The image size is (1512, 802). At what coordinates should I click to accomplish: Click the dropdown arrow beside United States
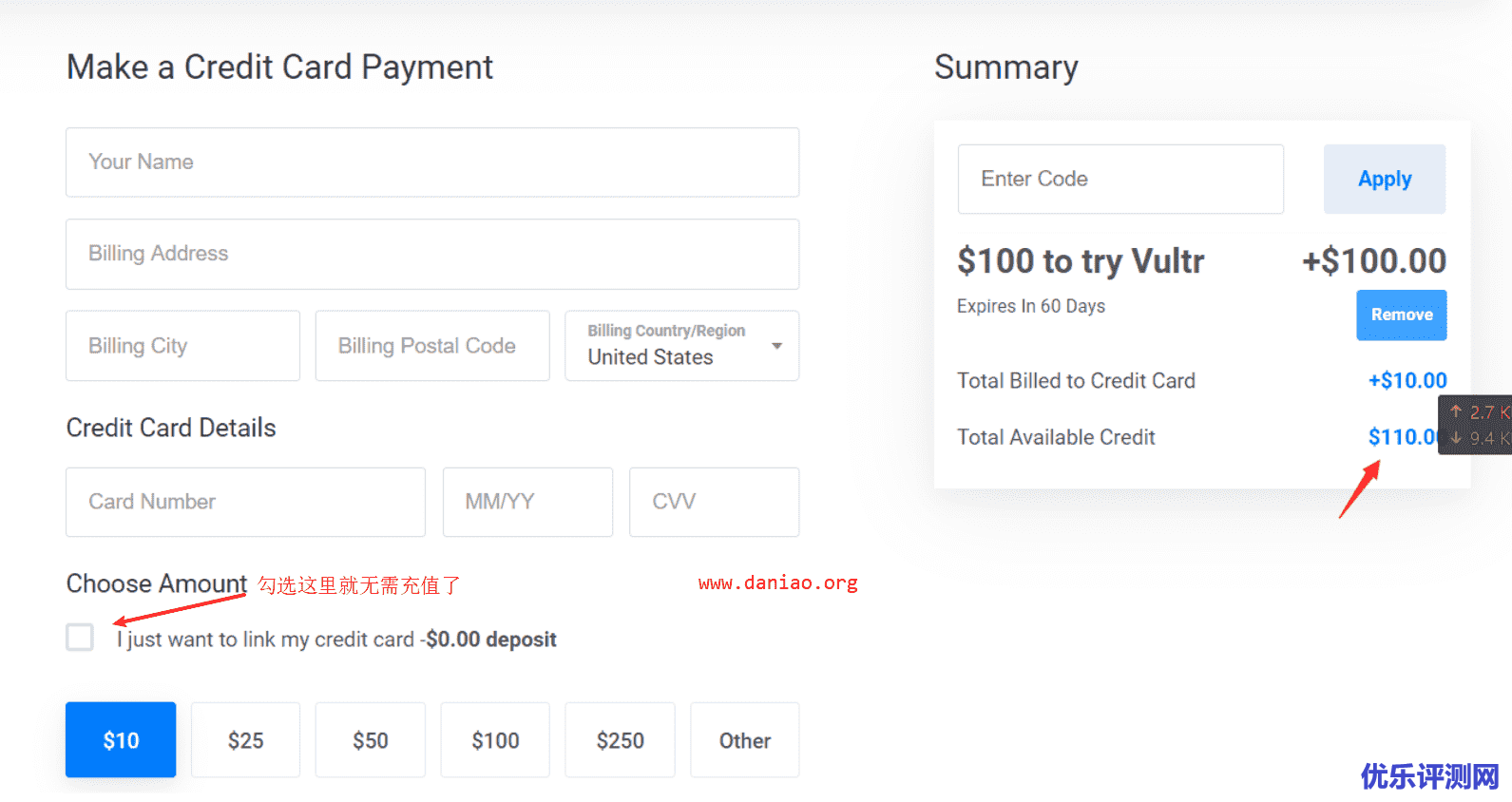tap(777, 346)
